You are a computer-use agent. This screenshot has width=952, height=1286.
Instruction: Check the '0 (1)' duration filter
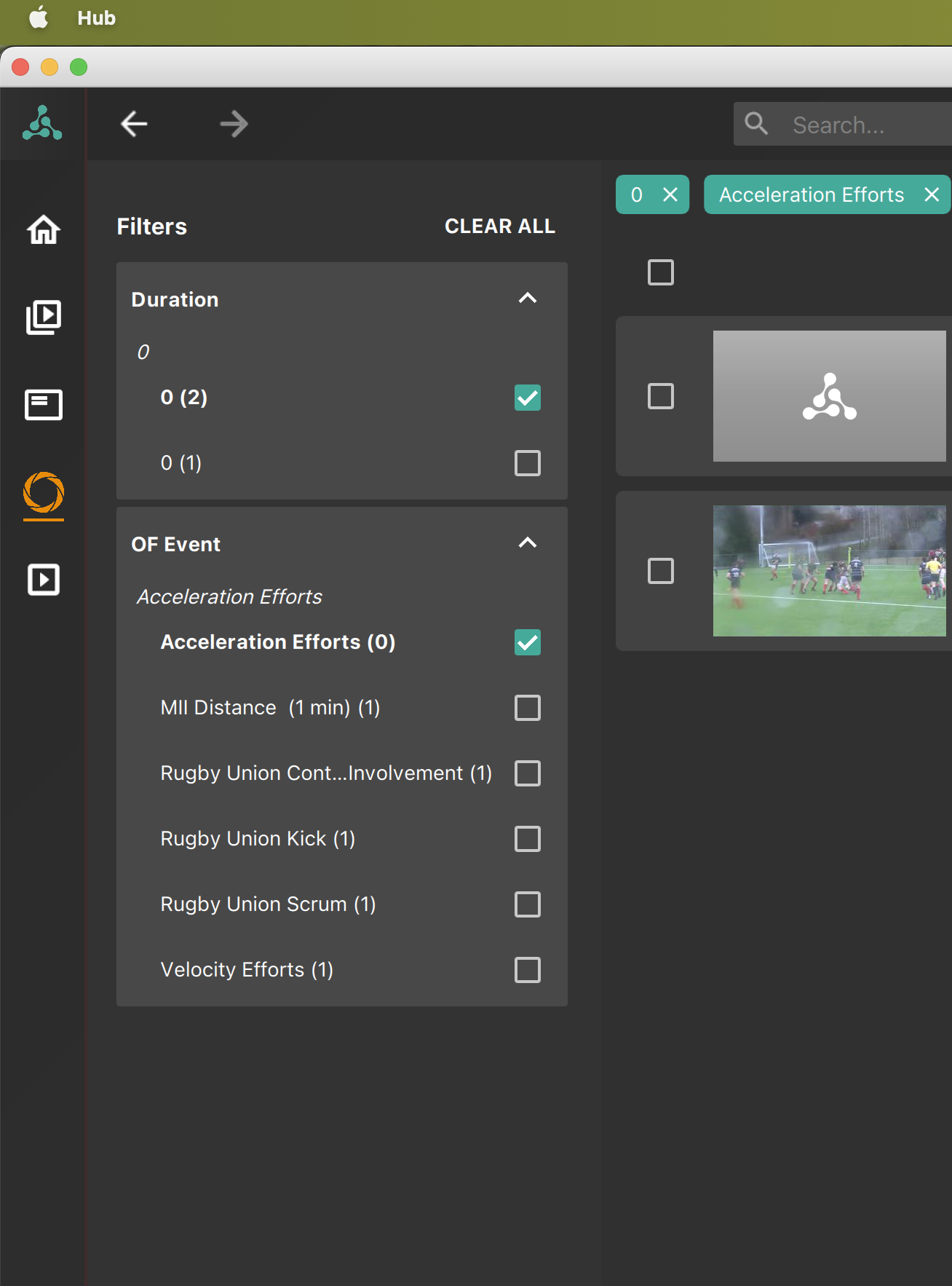pos(528,463)
